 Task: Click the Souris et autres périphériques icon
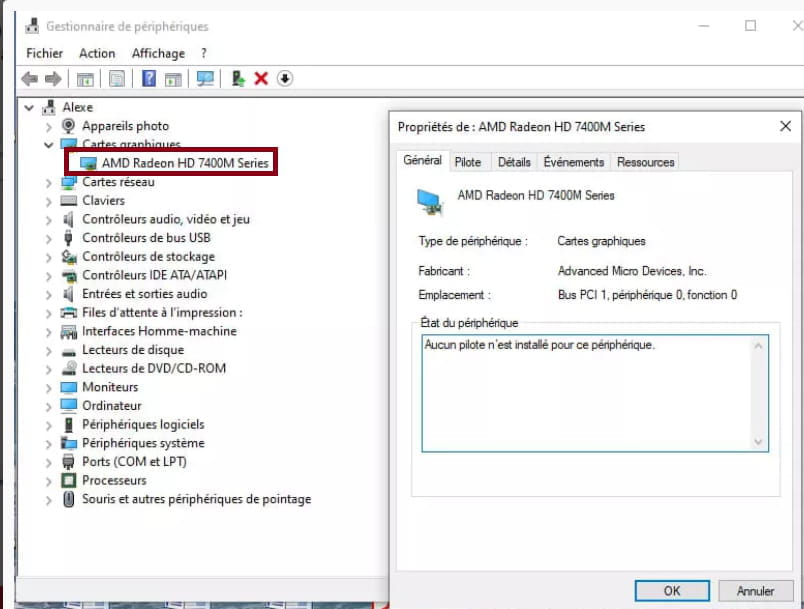68,499
